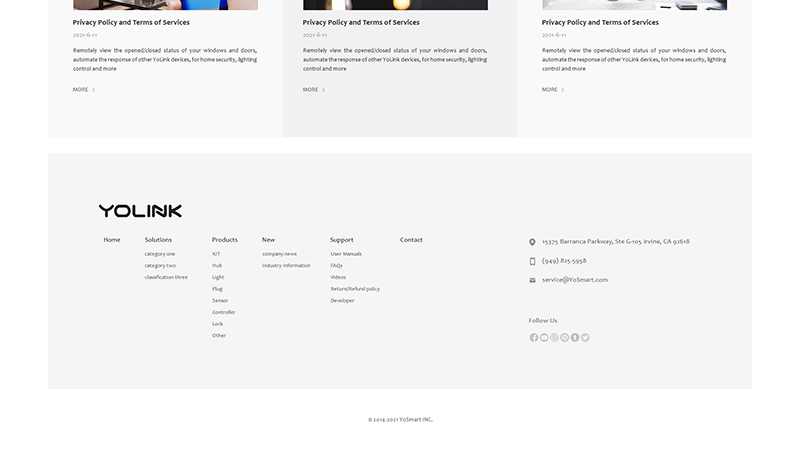
Task: Open the New footer heading
Action: (268, 240)
